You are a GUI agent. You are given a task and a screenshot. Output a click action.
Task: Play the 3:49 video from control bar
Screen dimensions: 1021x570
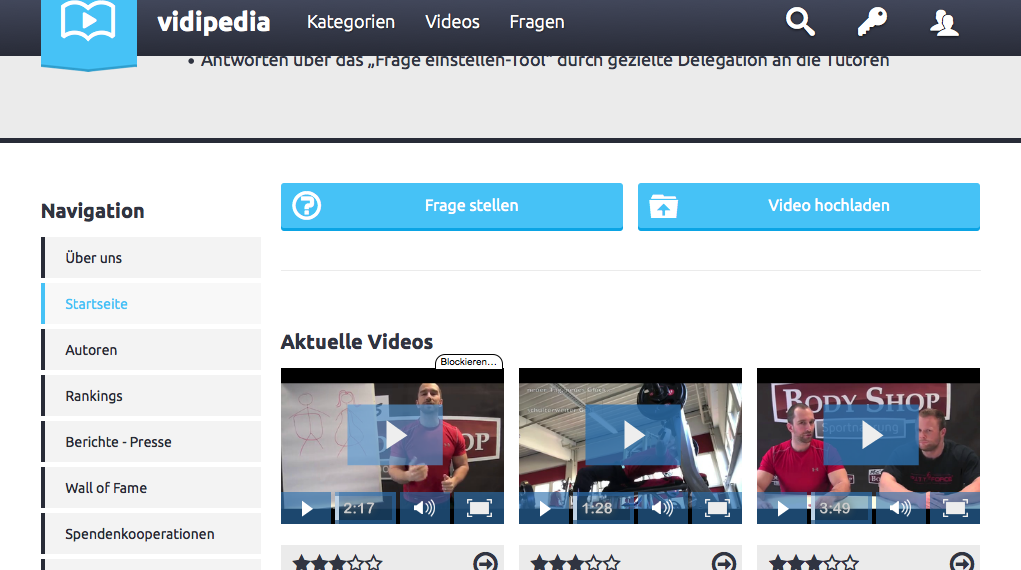coord(783,509)
